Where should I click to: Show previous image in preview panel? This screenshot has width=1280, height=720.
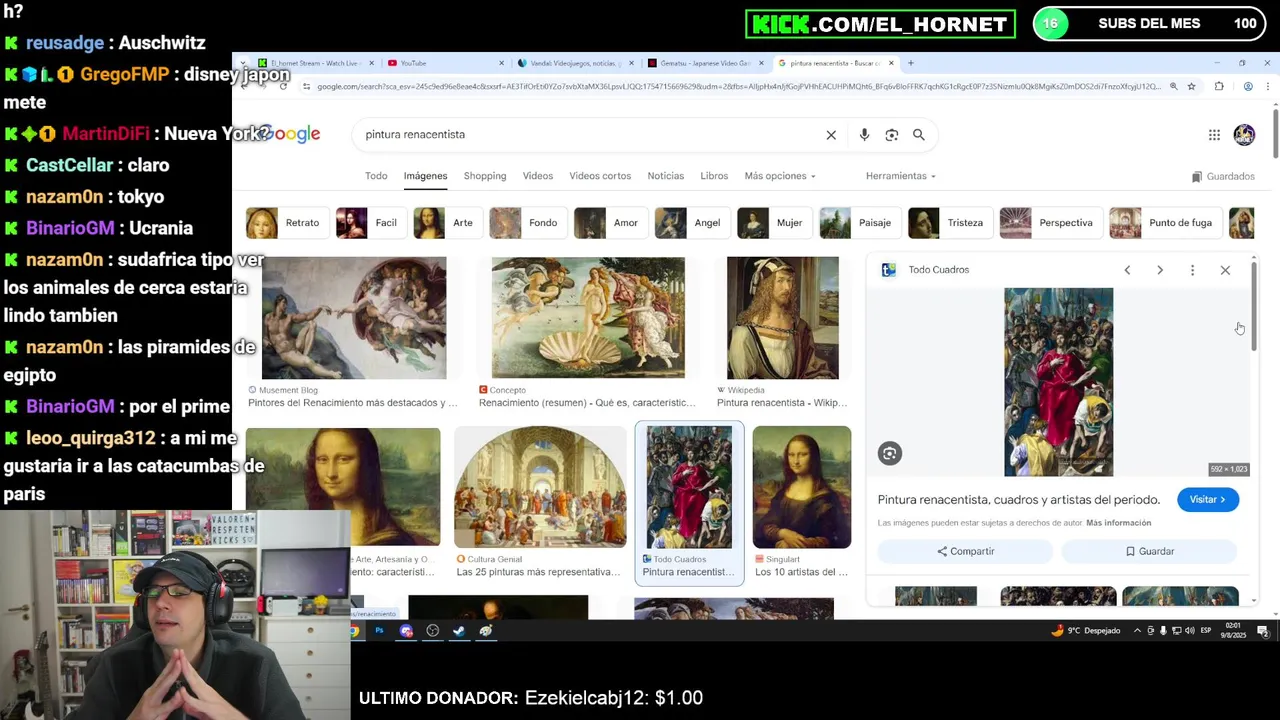click(1127, 270)
